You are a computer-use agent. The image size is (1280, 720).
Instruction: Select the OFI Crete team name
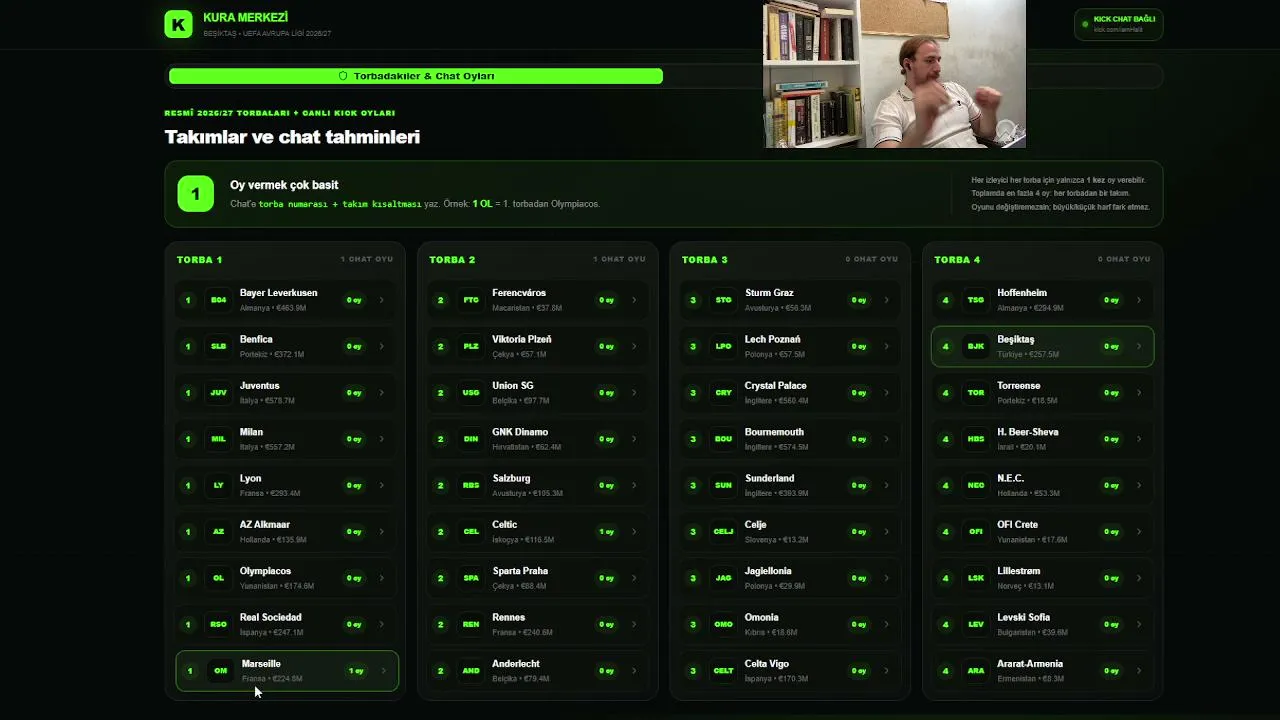click(x=1017, y=524)
